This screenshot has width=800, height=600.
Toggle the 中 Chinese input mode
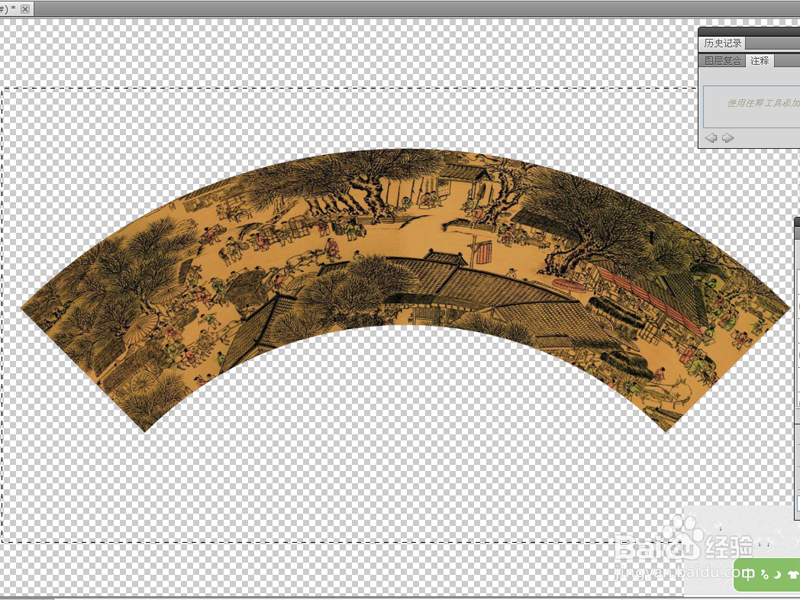[x=747, y=574]
